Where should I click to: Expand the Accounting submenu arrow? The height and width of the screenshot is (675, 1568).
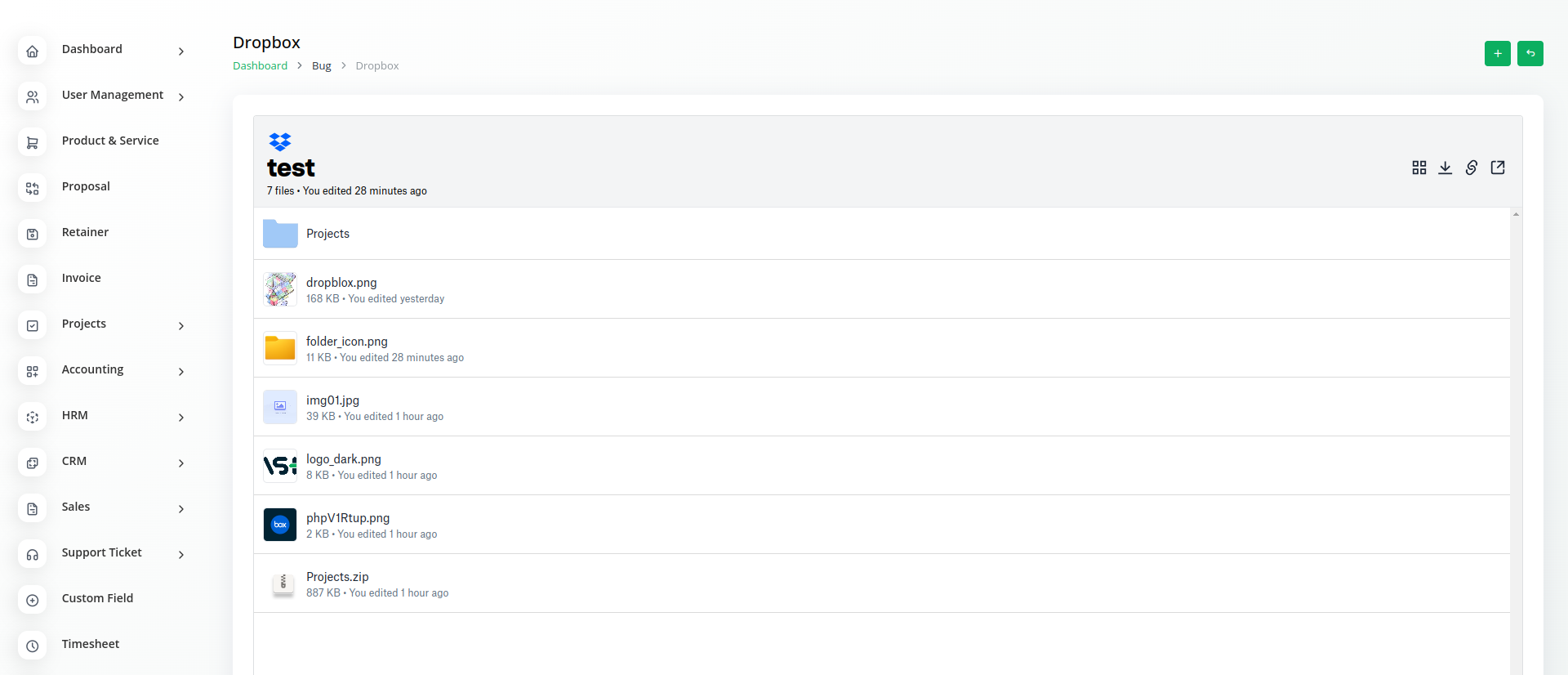click(x=181, y=371)
